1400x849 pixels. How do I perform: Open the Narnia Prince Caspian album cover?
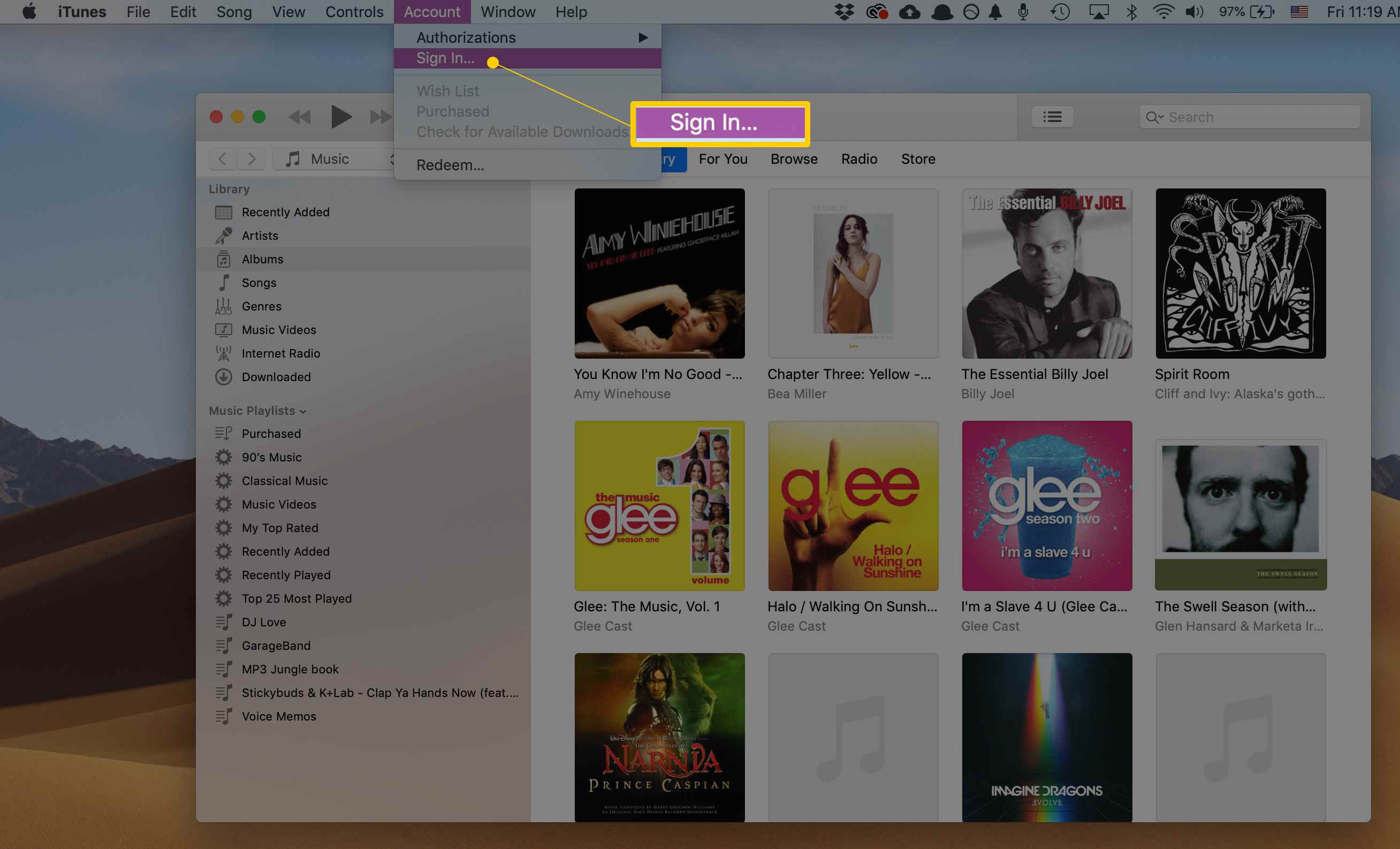[x=659, y=737]
